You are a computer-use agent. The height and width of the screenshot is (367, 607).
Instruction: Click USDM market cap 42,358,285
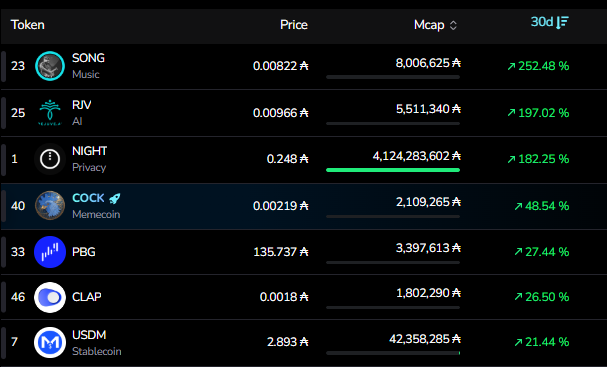(x=425, y=340)
